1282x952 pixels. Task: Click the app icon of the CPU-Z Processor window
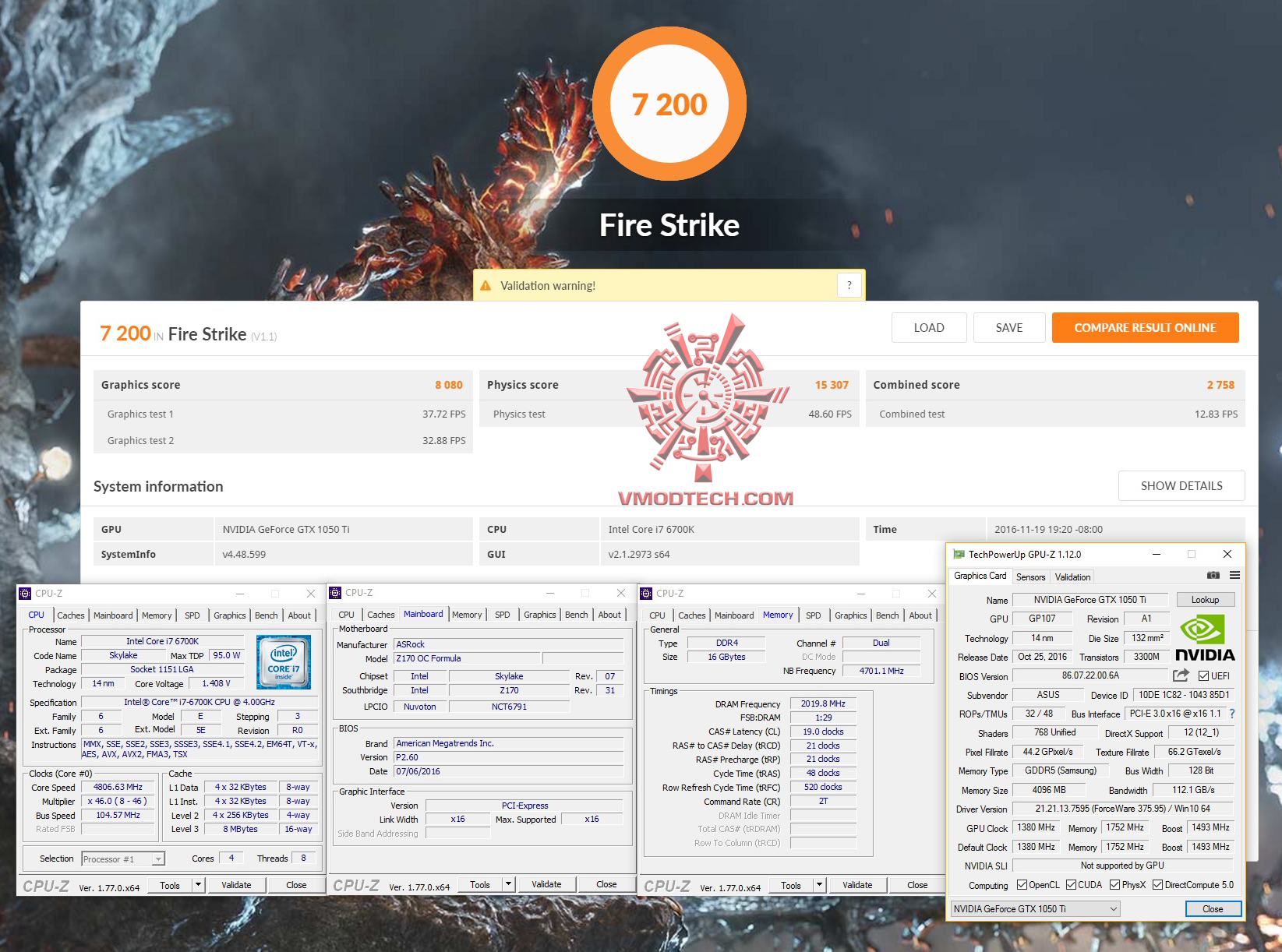pos(25,594)
